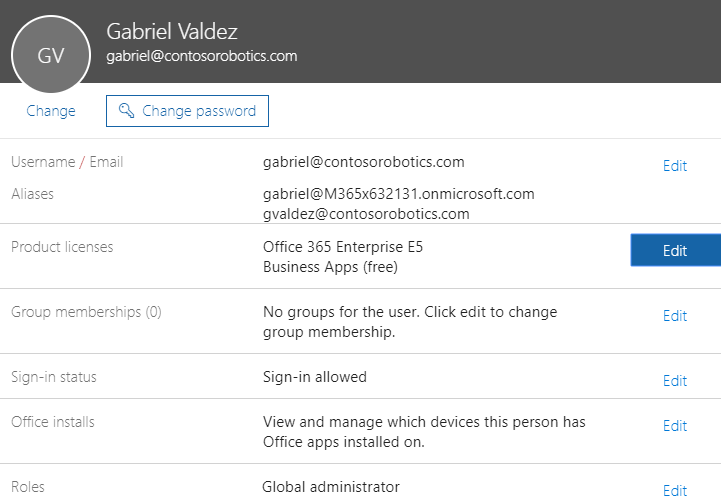Click the Office installs row label
Viewport: 721px width, 504px height.
(53, 422)
